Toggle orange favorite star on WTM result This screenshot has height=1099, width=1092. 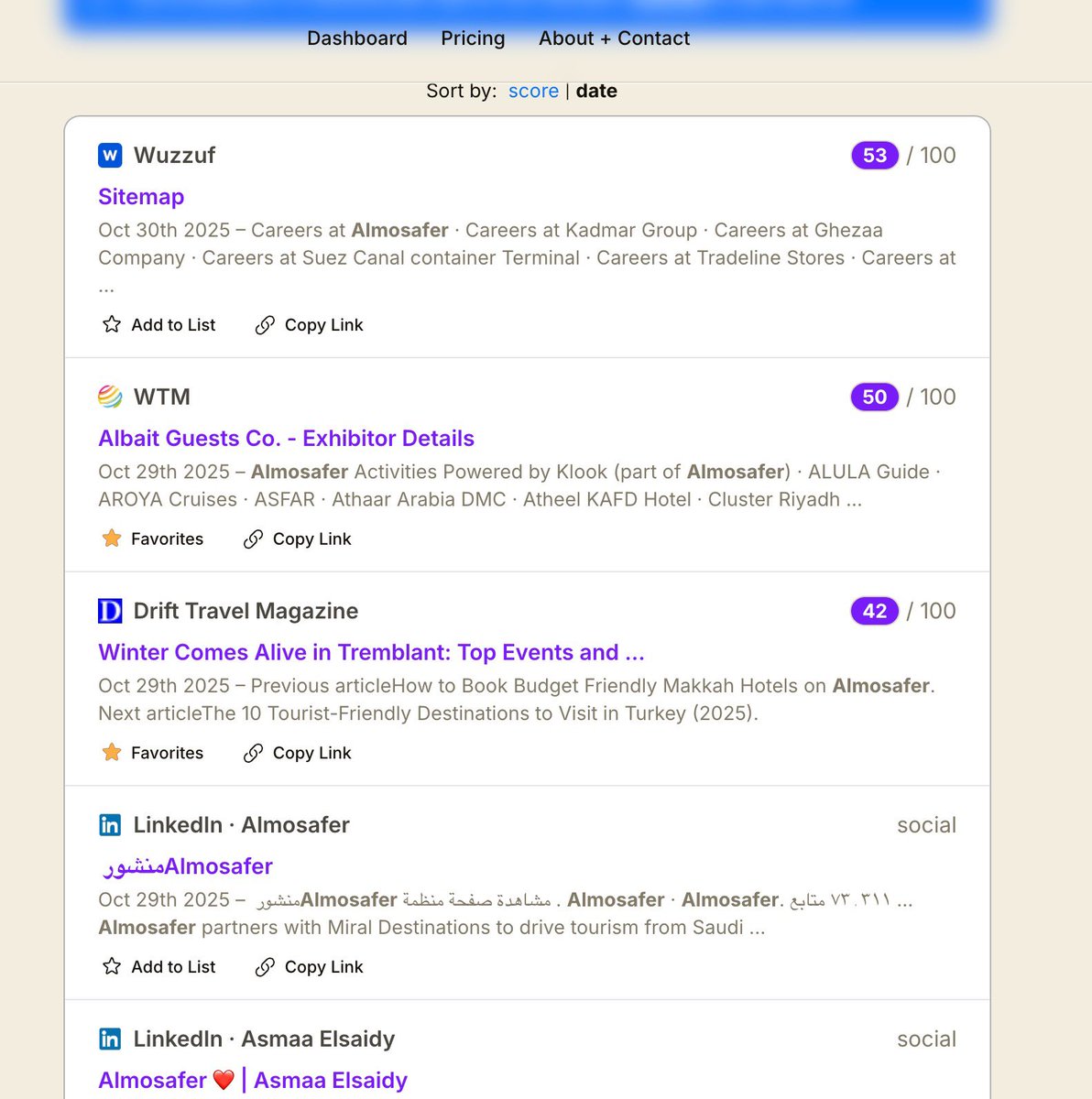click(x=112, y=539)
